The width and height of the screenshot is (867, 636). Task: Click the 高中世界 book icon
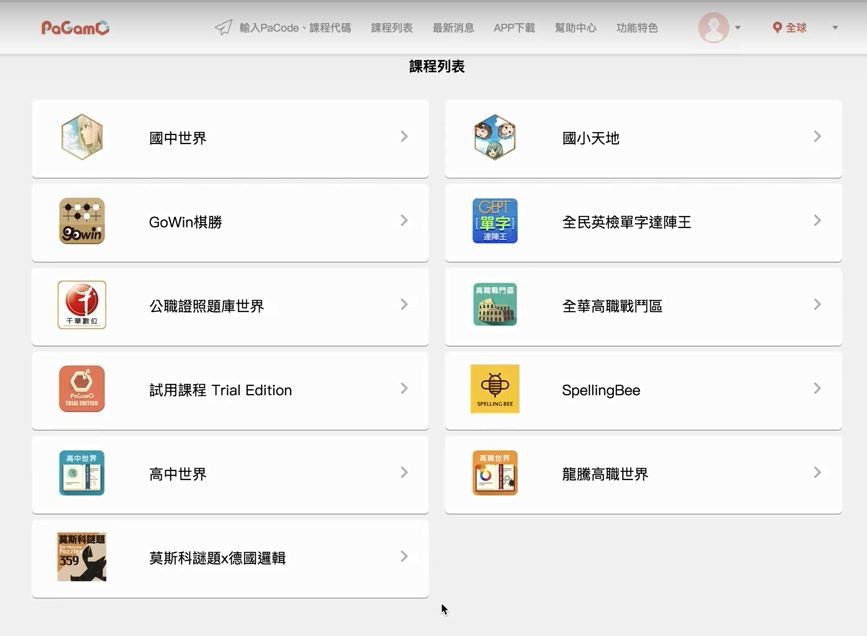coord(82,473)
